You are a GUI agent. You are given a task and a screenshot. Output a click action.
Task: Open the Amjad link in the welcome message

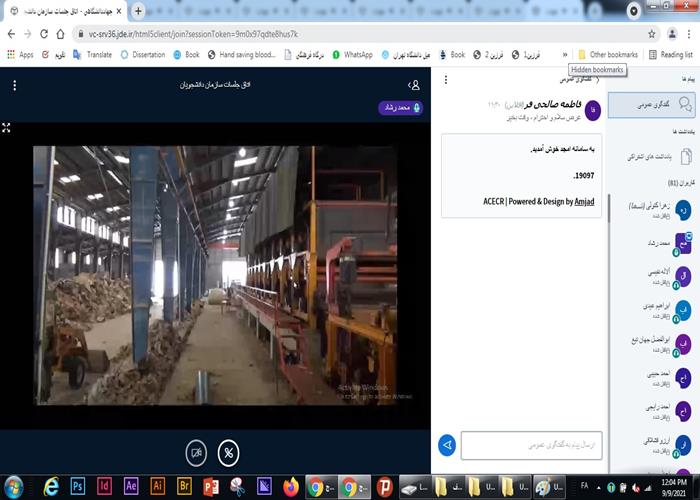click(584, 201)
